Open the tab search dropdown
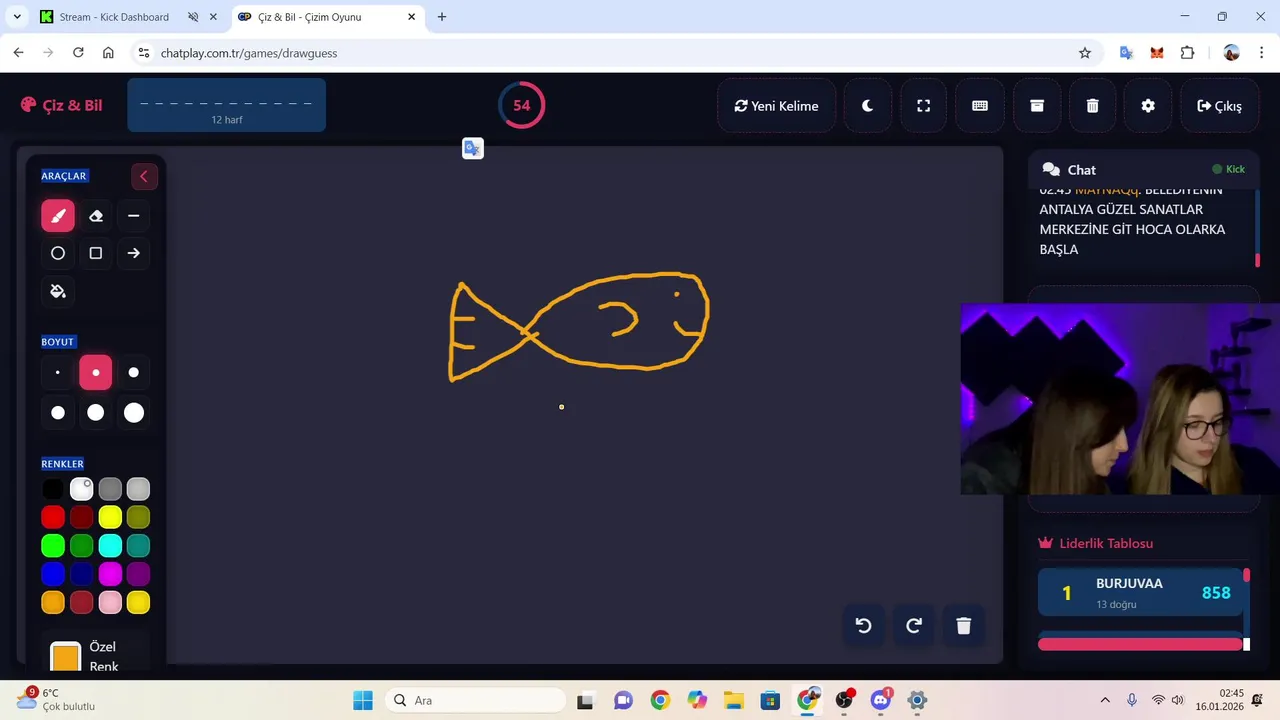The image size is (1280, 720). 17,17
